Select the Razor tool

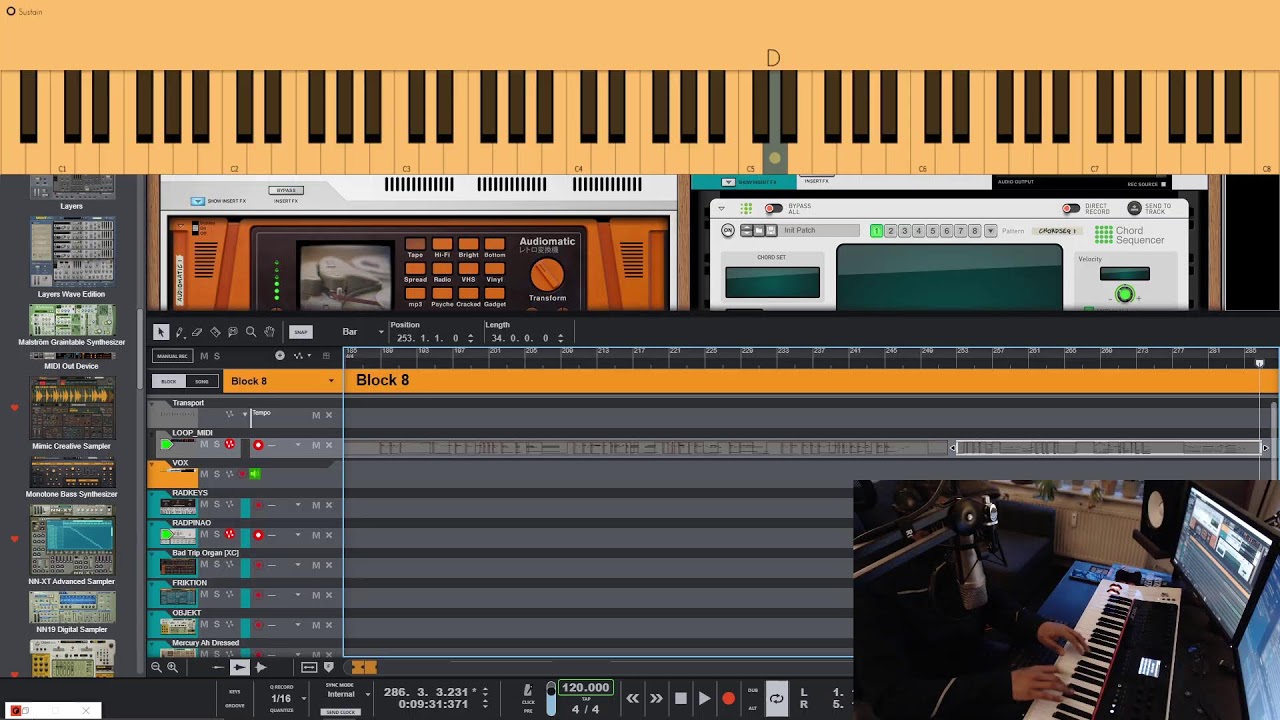pyautogui.click(x=215, y=332)
